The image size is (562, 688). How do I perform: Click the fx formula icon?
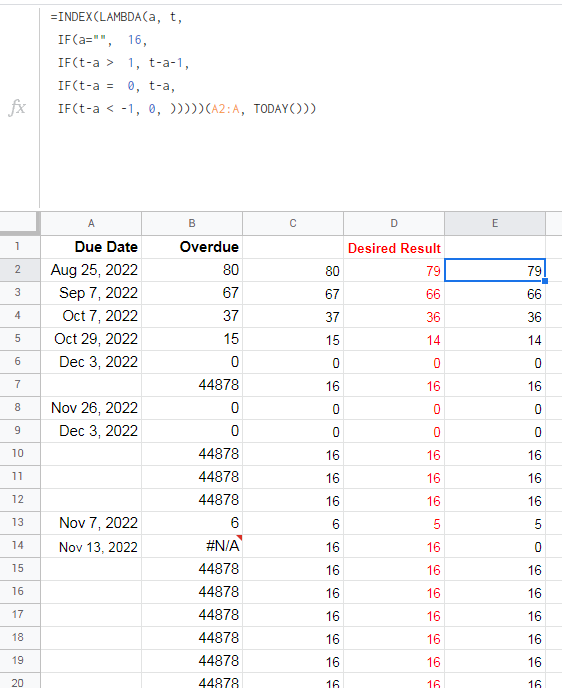coord(17,108)
